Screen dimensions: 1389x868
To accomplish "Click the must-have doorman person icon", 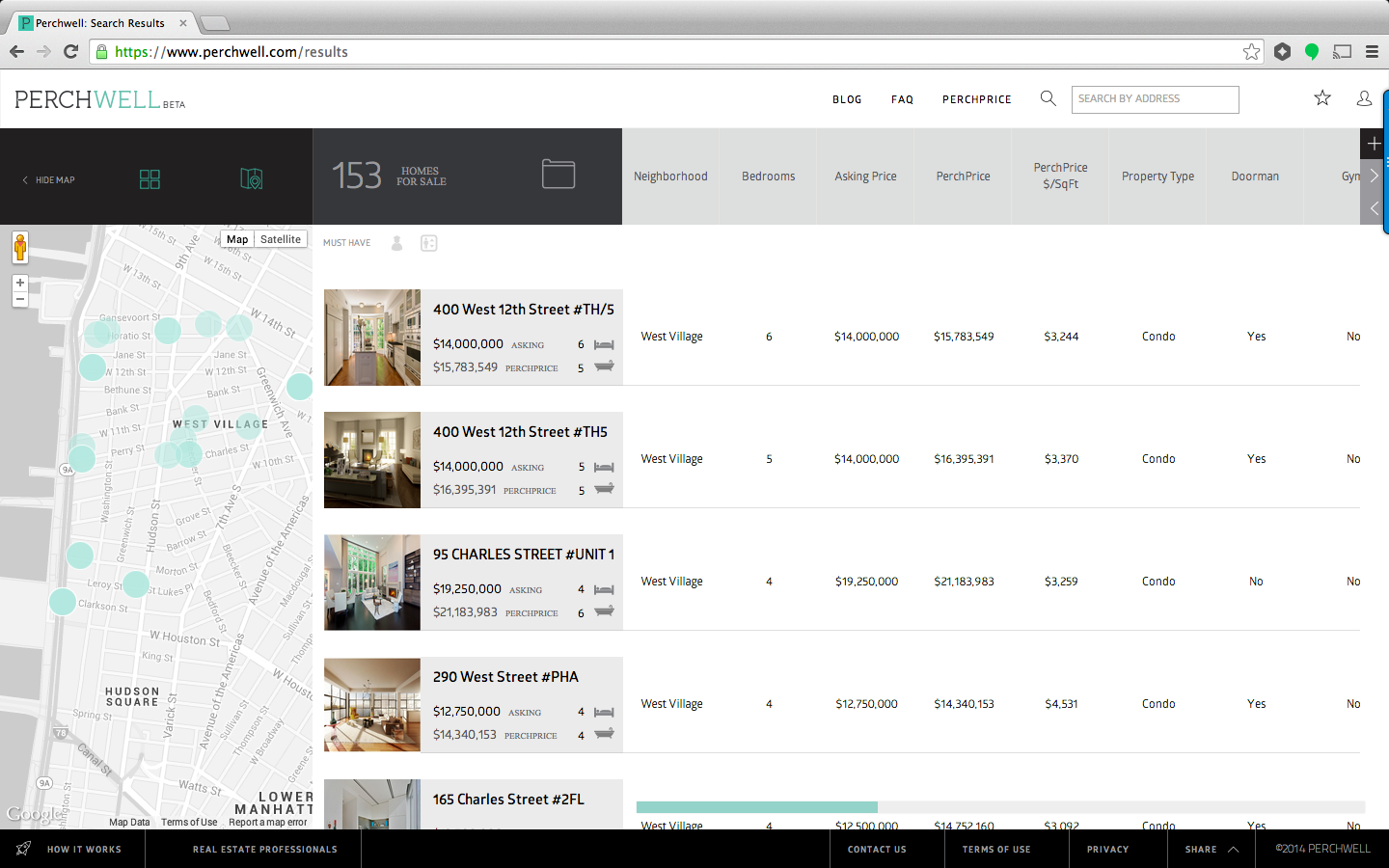I will 396,243.
